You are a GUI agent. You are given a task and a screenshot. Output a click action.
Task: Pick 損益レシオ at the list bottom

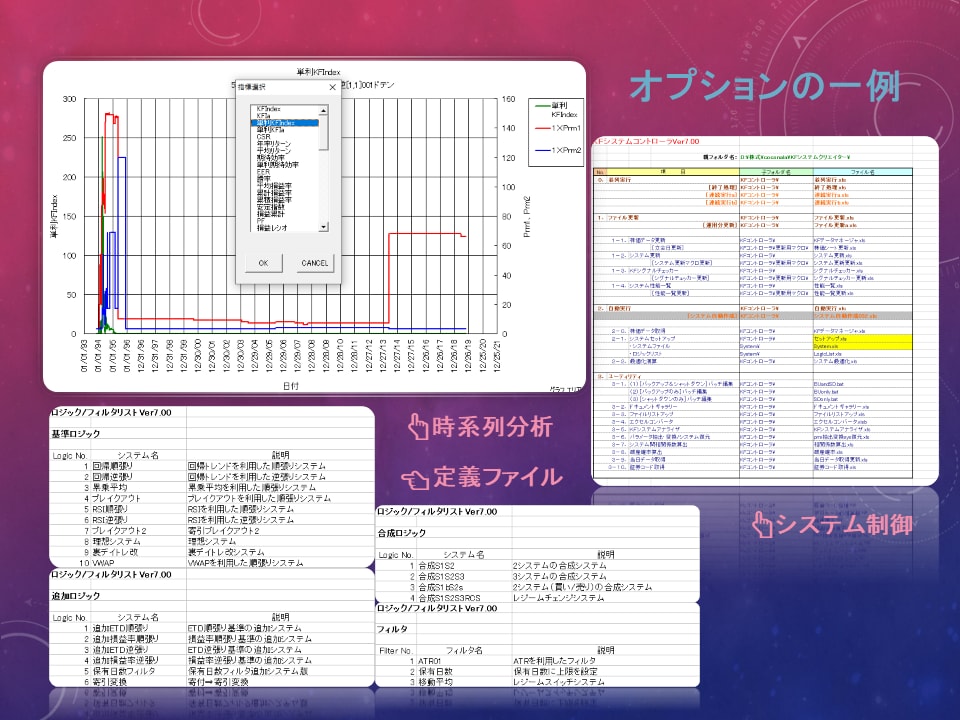[x=272, y=228]
